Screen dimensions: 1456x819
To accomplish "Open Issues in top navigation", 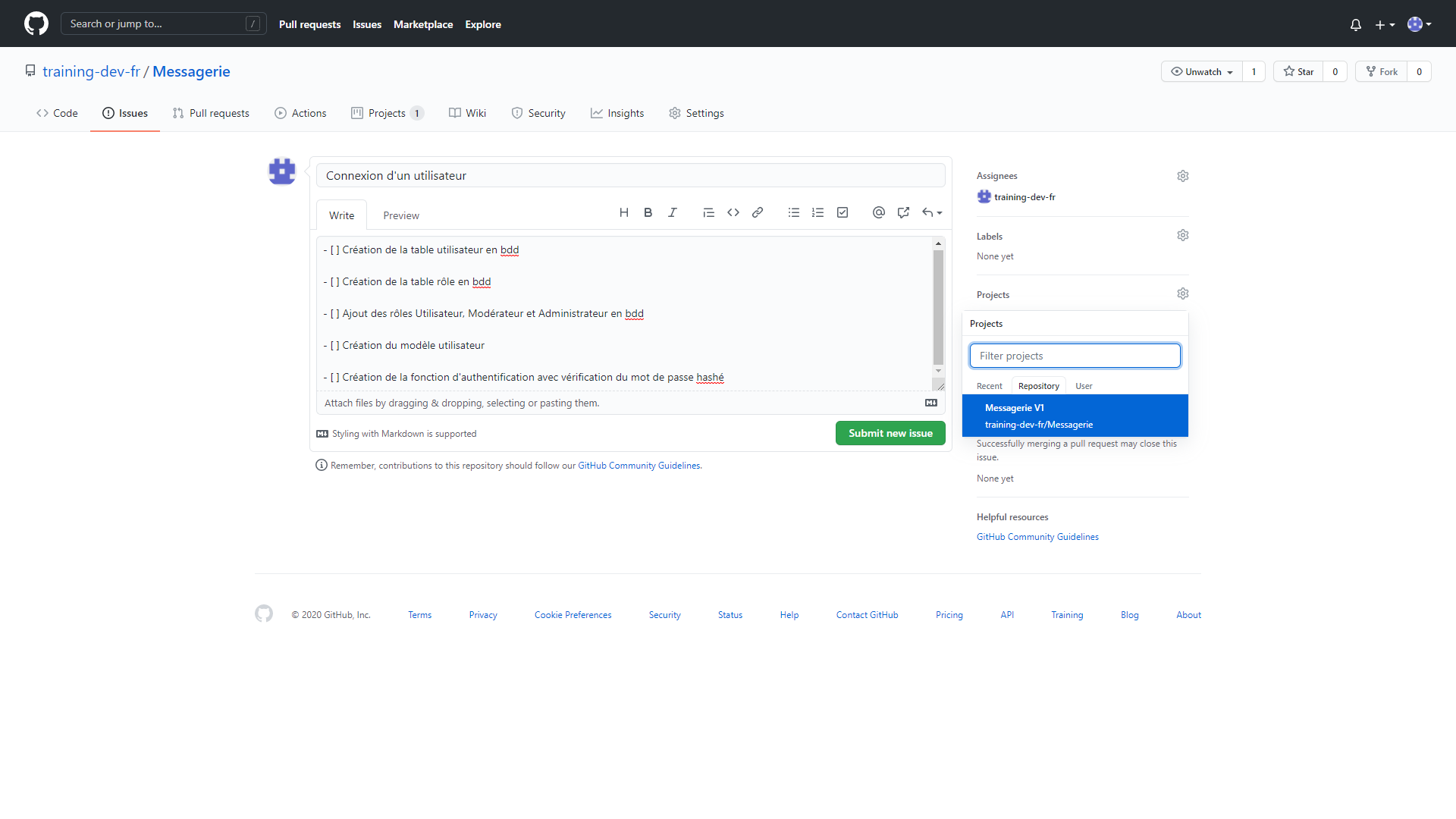I will (367, 24).
